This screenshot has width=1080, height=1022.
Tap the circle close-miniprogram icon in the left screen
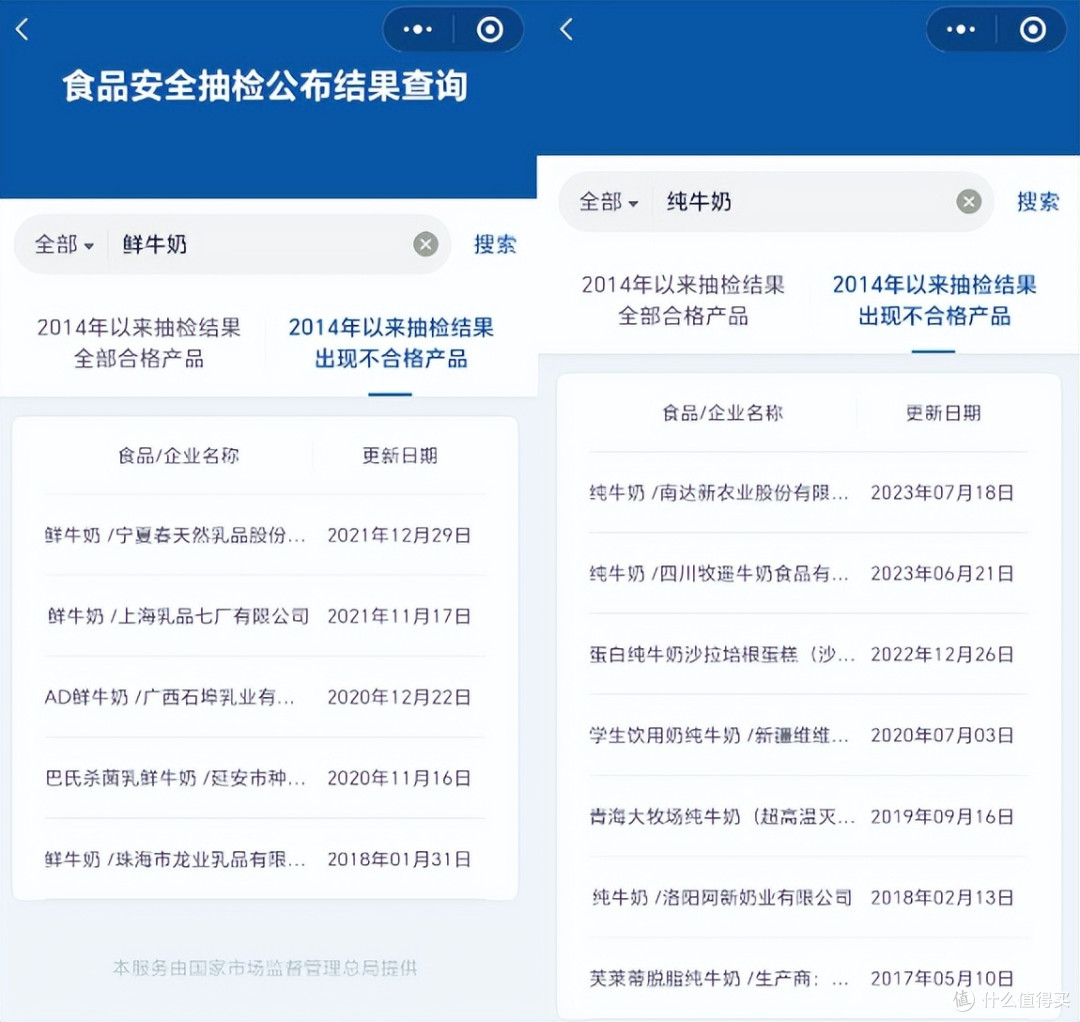tap(490, 30)
